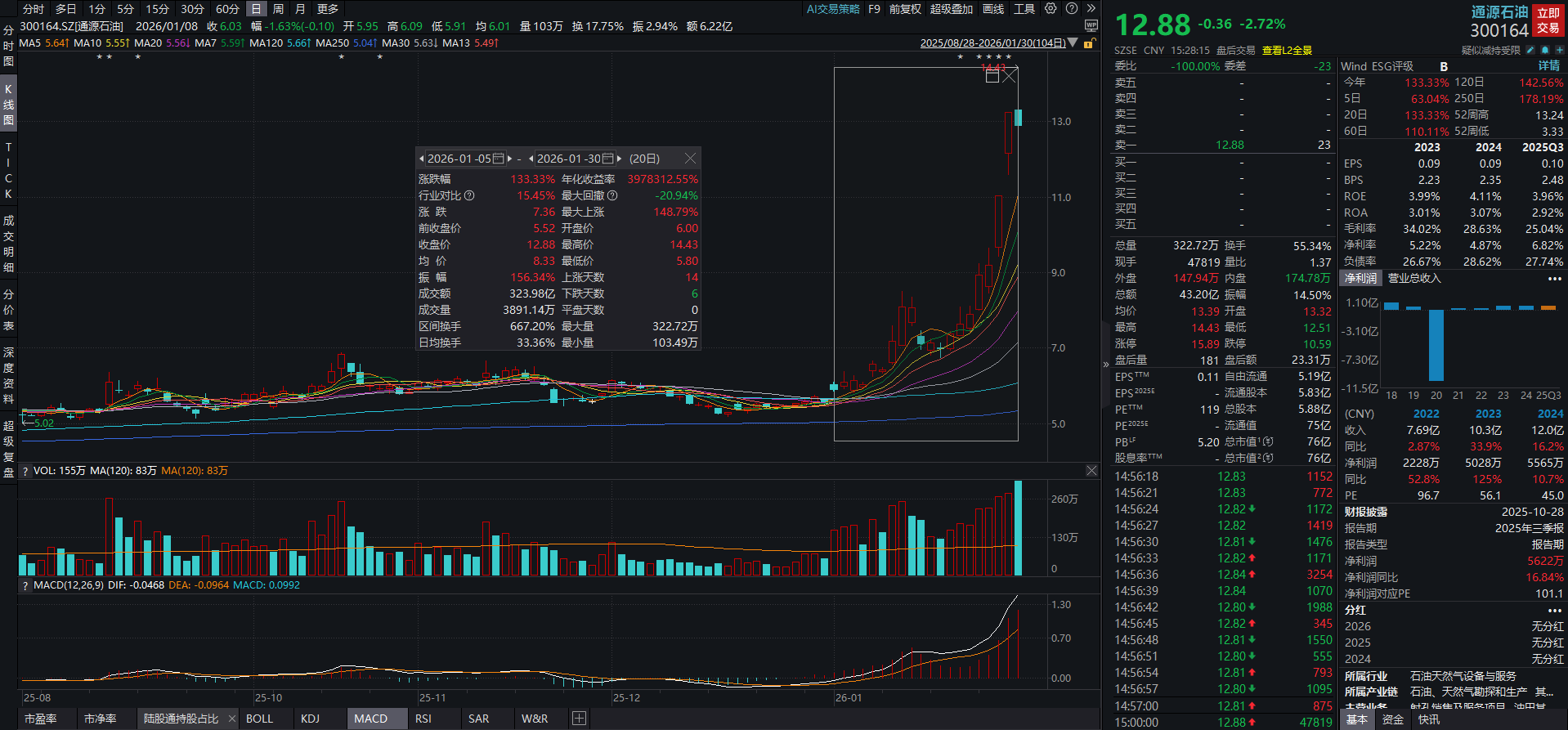
Task: Expand more options beside 分红 section
Action: (x=1554, y=611)
